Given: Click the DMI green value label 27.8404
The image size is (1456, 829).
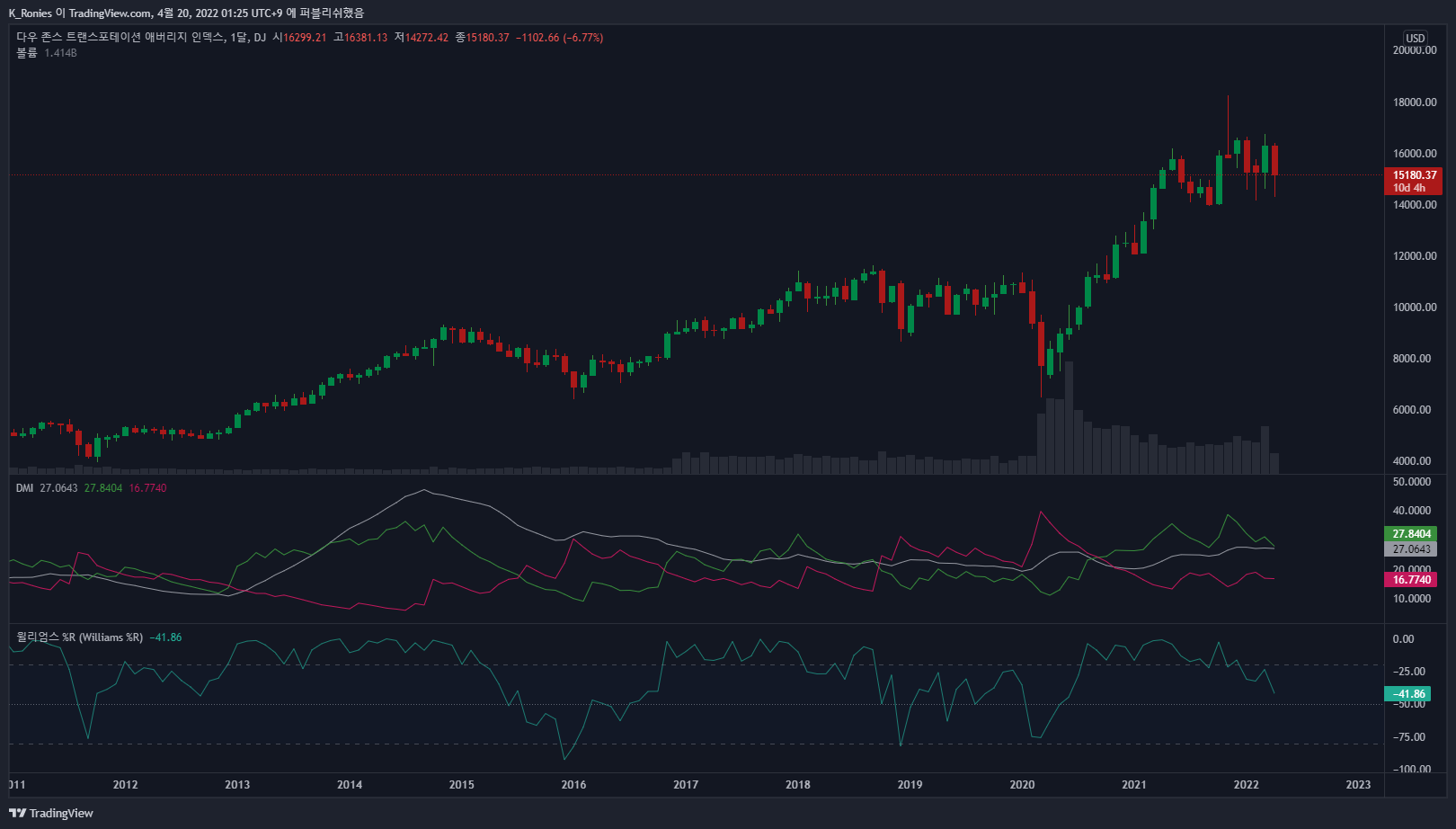Looking at the screenshot, I should click(x=1411, y=534).
